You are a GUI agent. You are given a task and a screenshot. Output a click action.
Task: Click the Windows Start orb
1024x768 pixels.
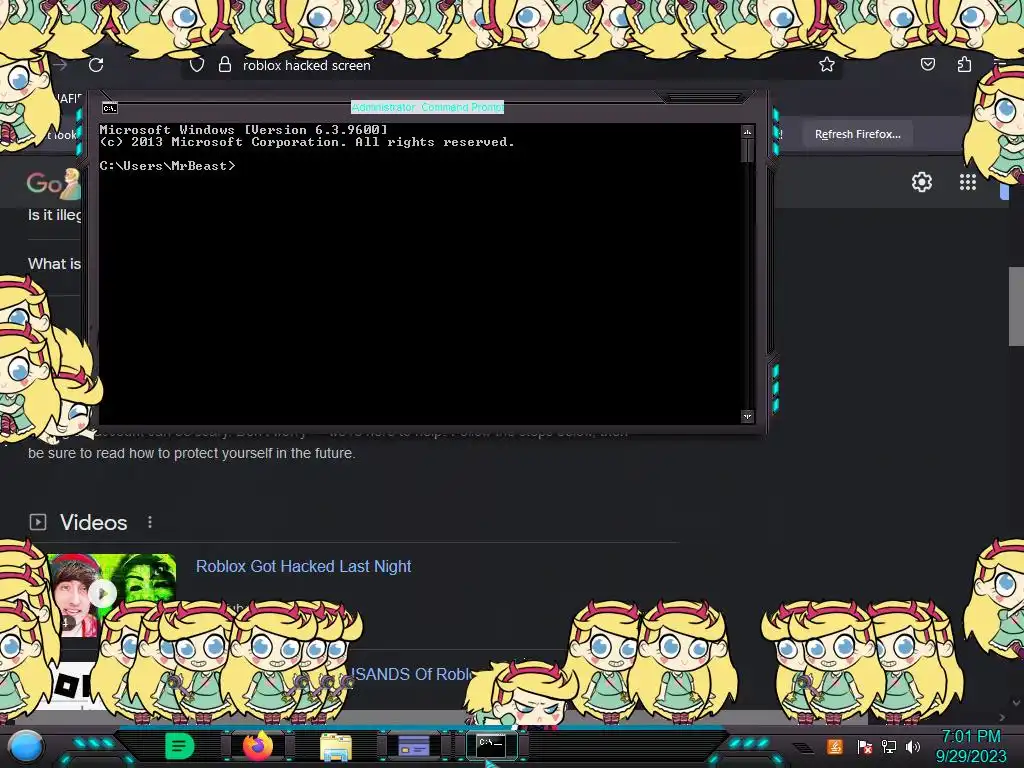point(26,746)
